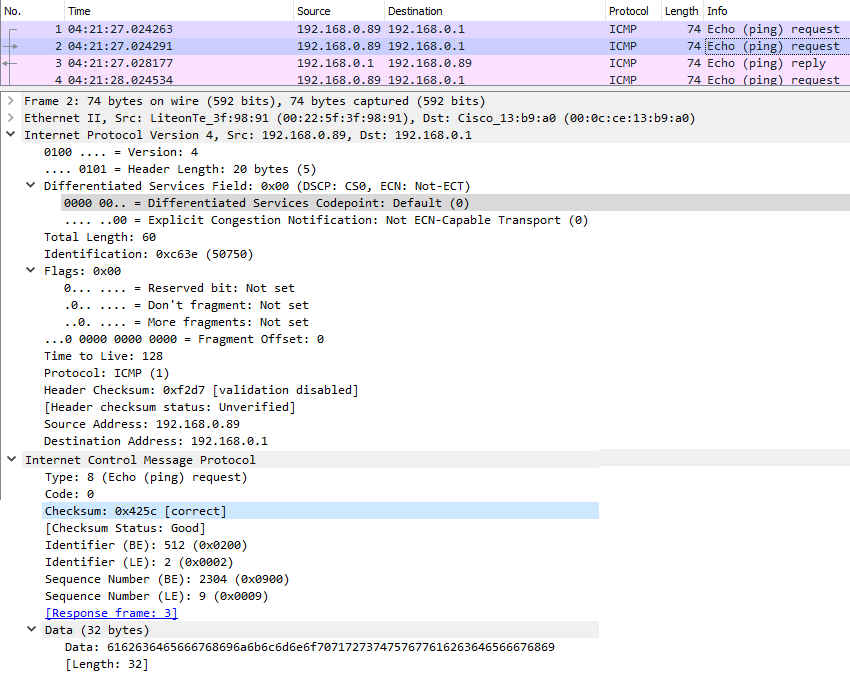This screenshot has width=850, height=696.
Task: Select the Time to Live: 128 field
Action: click(x=103, y=356)
